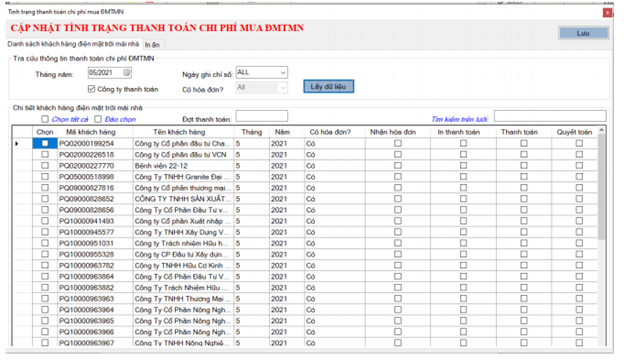Image resolution: width=624 pixels, height=360 pixels.
Task: Switch to the In ấn tab
Action: pos(152,45)
